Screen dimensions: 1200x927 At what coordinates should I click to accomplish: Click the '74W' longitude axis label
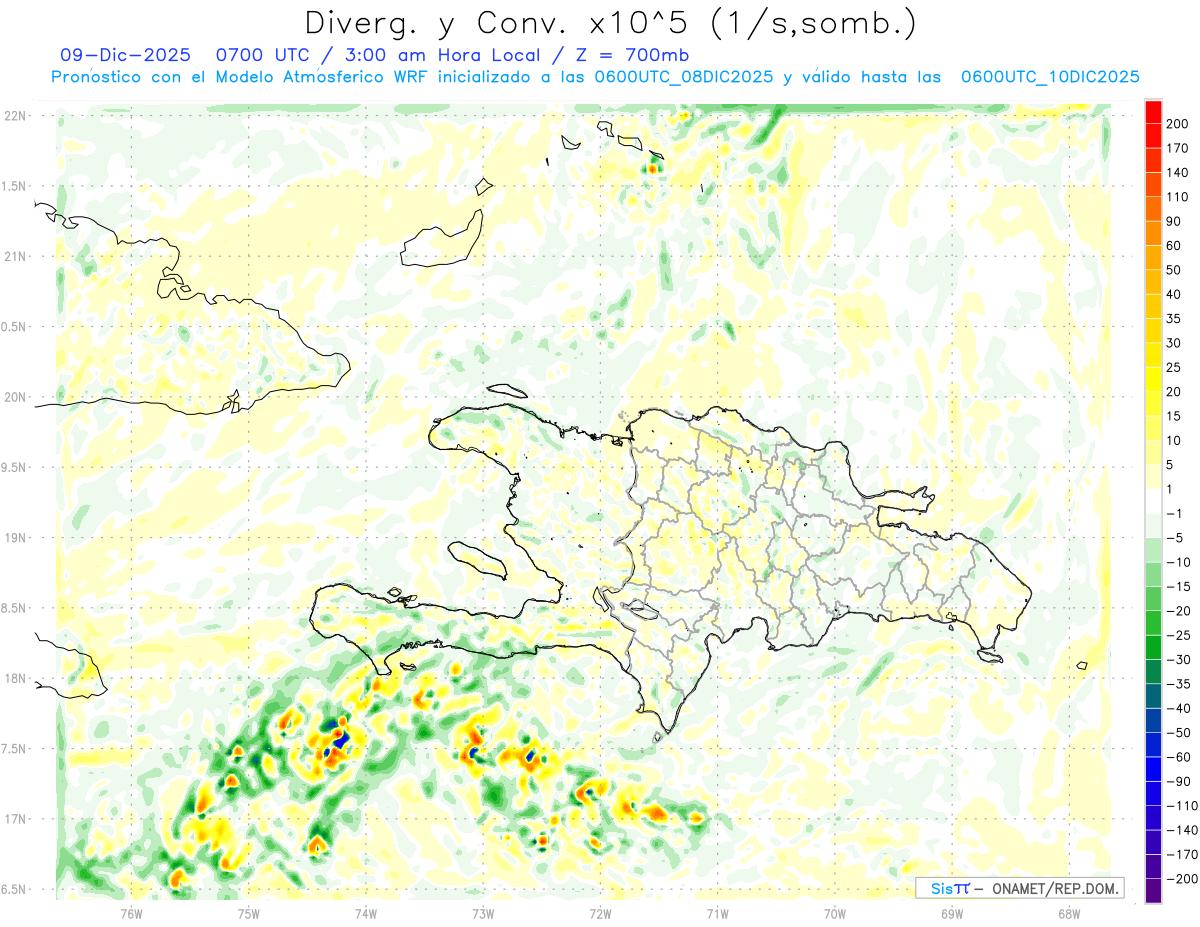pos(365,913)
